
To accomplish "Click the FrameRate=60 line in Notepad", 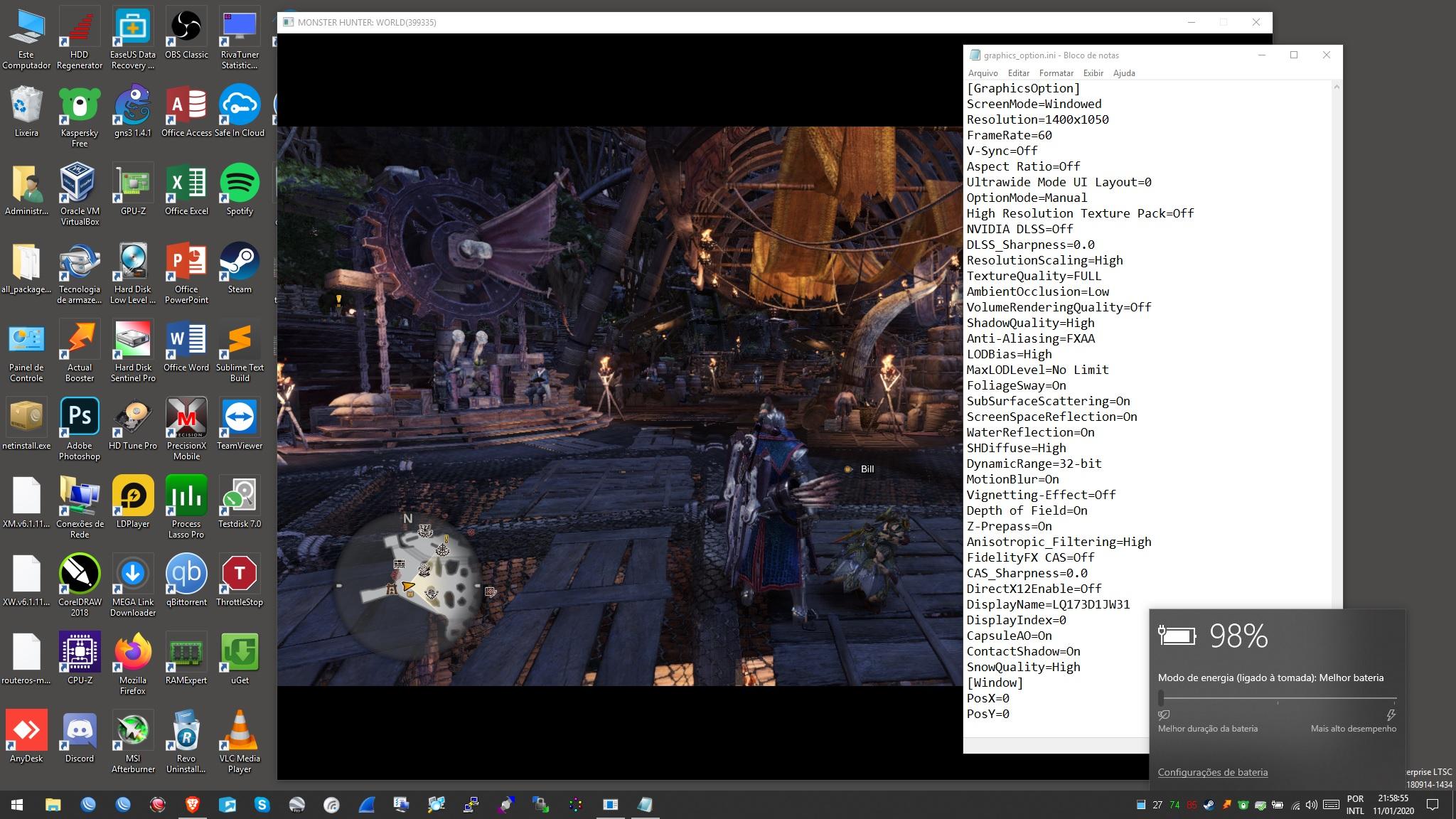I will [x=1009, y=135].
